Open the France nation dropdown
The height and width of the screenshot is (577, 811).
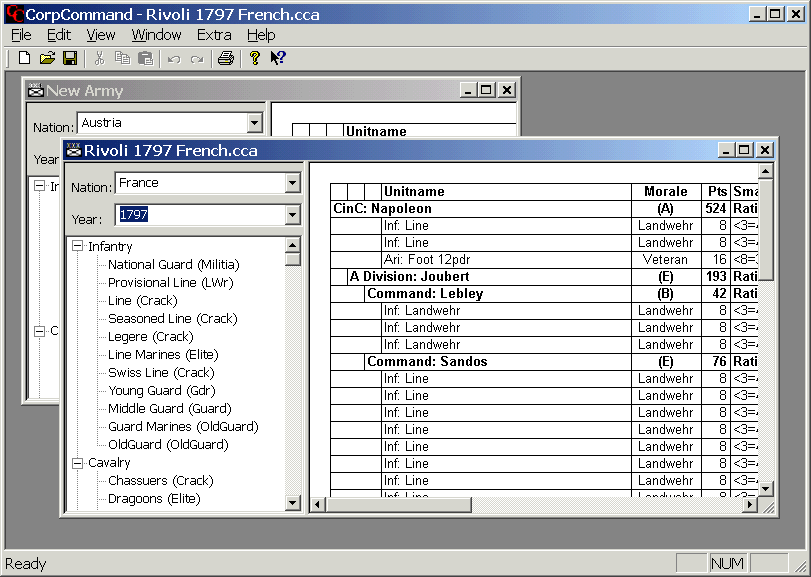[292, 183]
